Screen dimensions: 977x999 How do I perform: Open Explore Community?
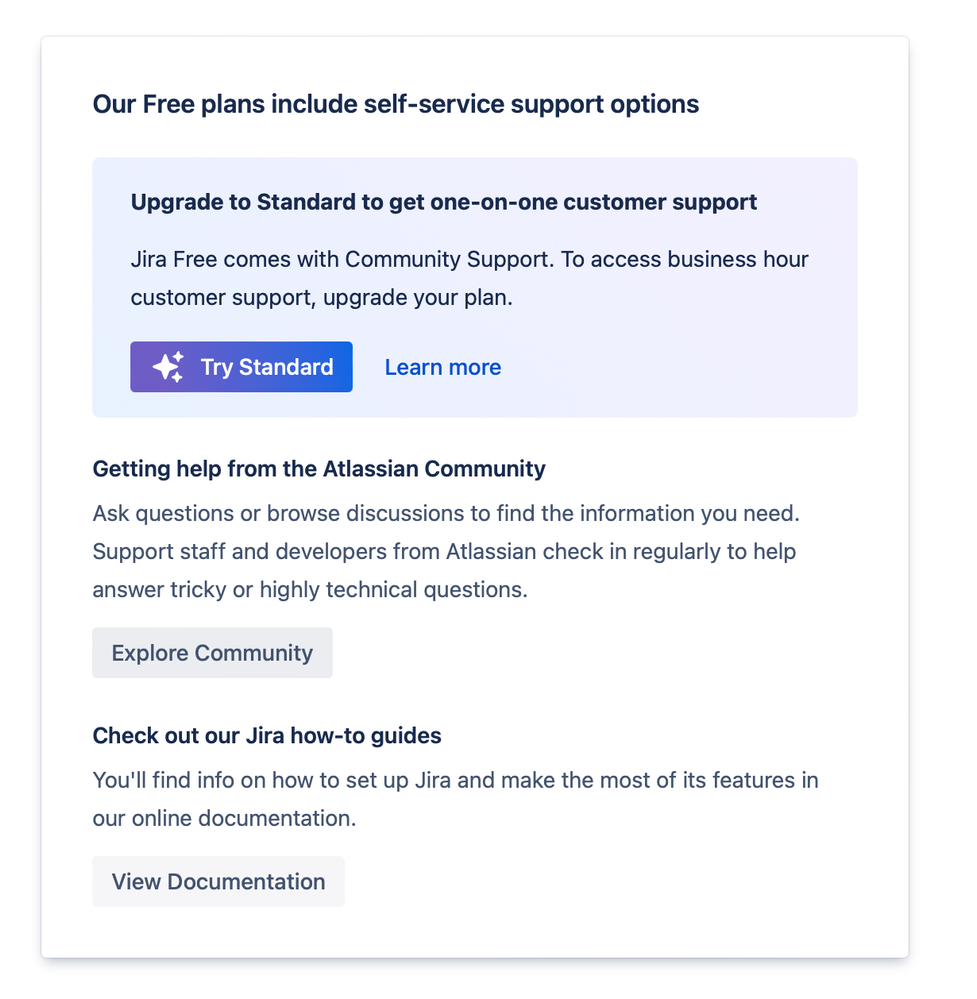[x=212, y=652]
